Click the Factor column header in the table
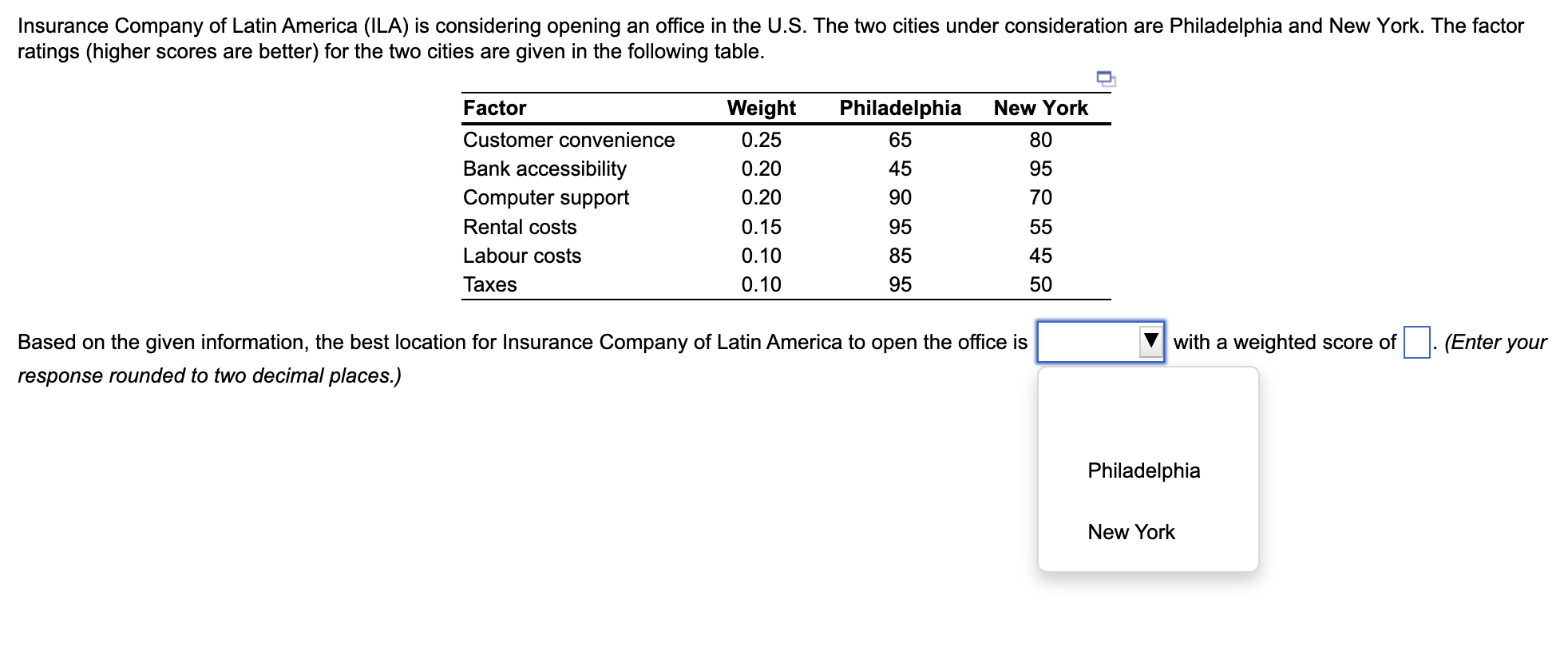1568x655 pixels. (493, 108)
